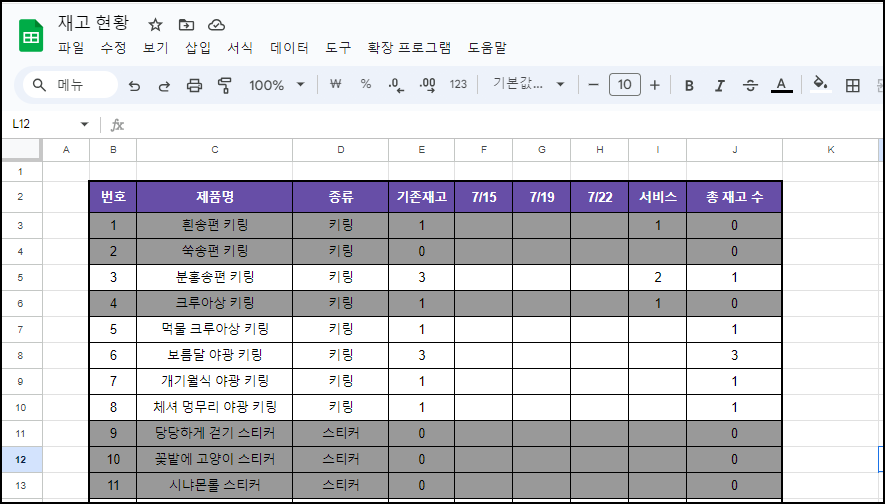The image size is (885, 504).
Task: Increase font size with plus button
Action: coord(655,85)
